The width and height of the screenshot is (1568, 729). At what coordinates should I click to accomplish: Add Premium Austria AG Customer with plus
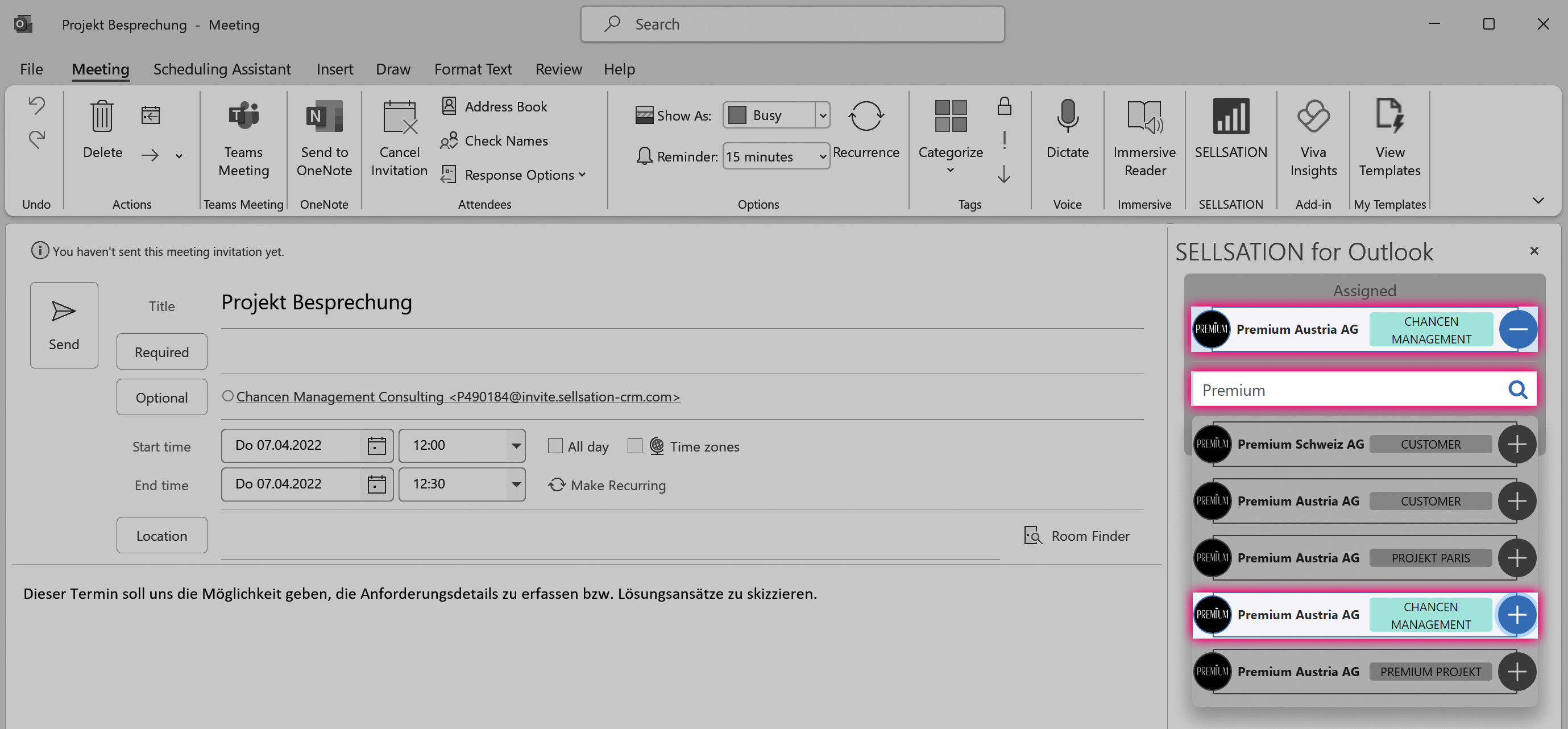point(1517,501)
